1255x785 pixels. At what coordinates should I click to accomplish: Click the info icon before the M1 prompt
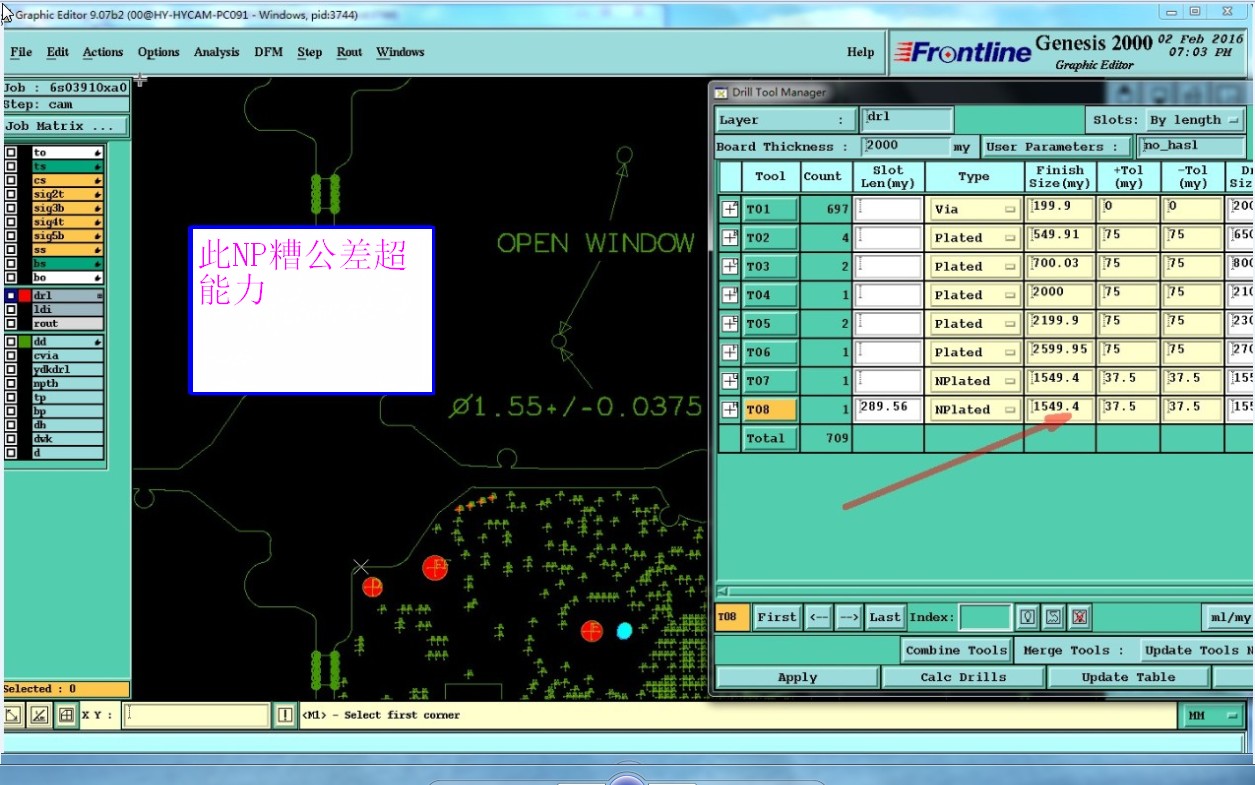point(285,715)
